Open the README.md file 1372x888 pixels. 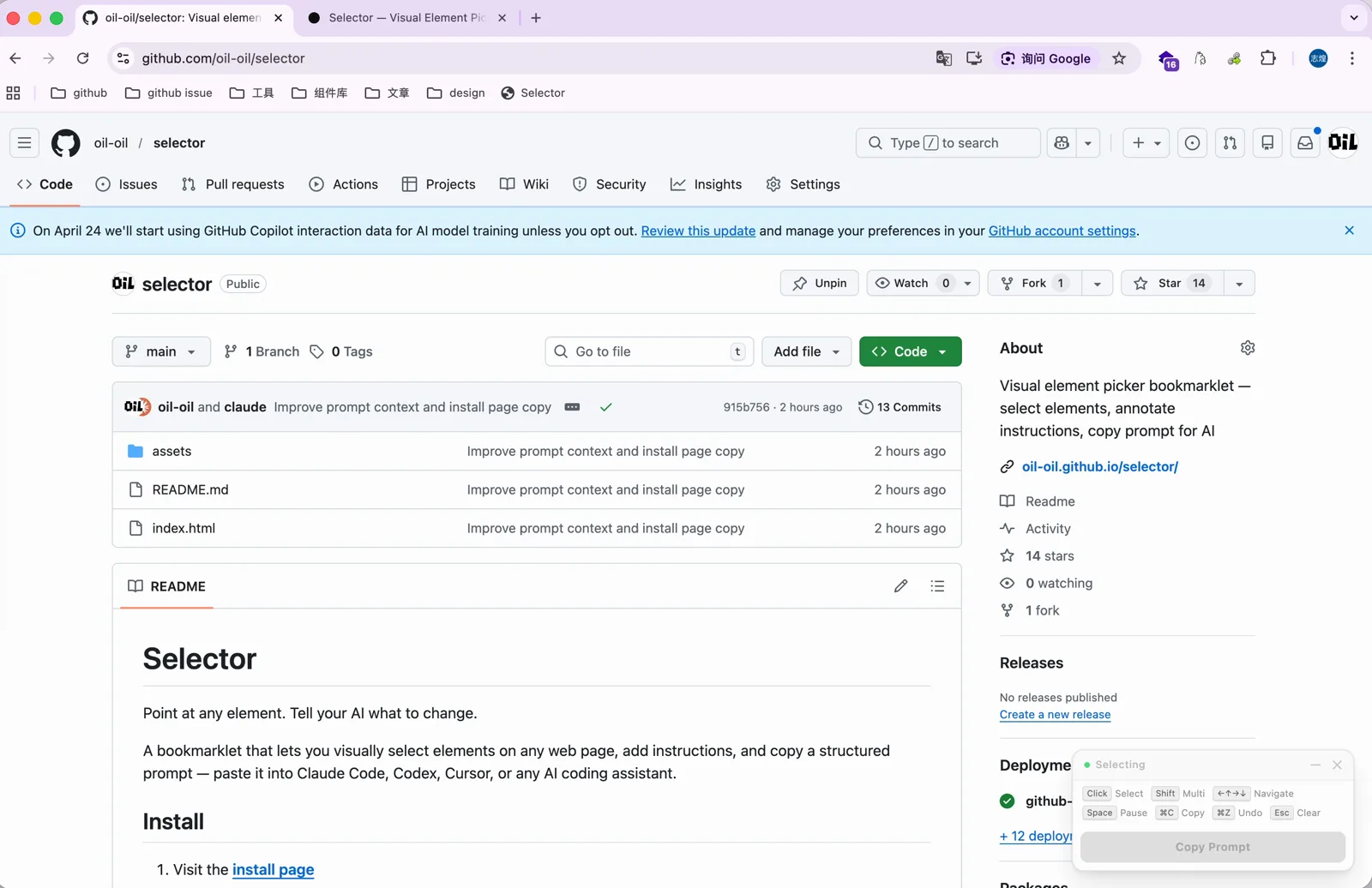point(190,490)
